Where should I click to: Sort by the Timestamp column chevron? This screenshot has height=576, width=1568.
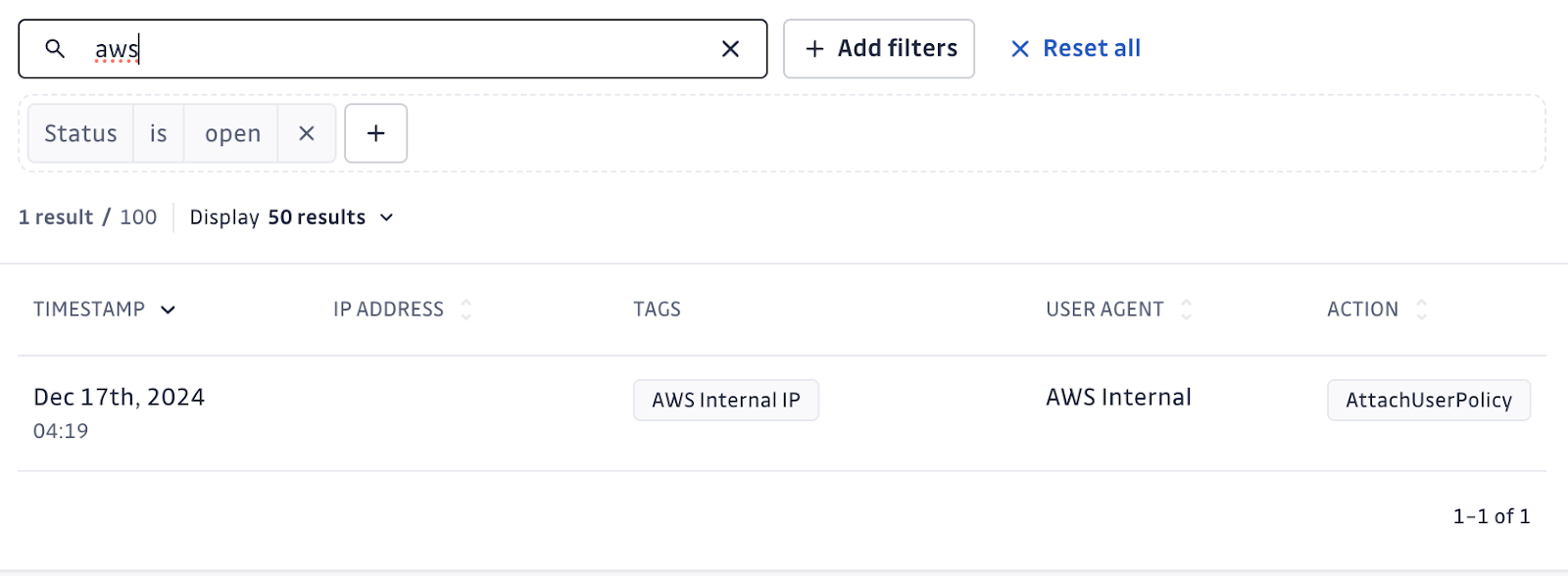[168, 310]
